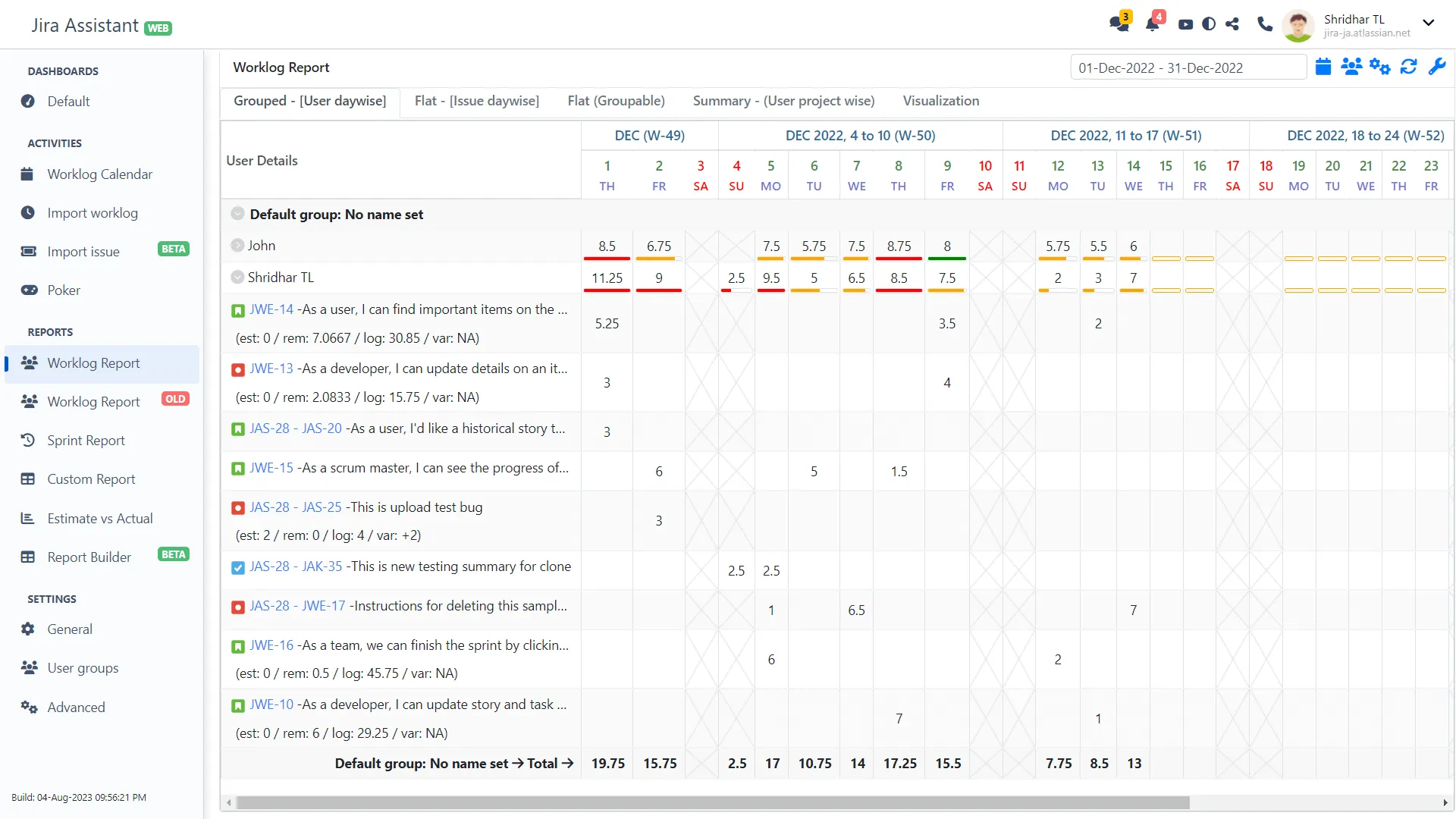1456x819 pixels.
Task: Open the Shridhar TL account dropdown
Action: point(1428,23)
